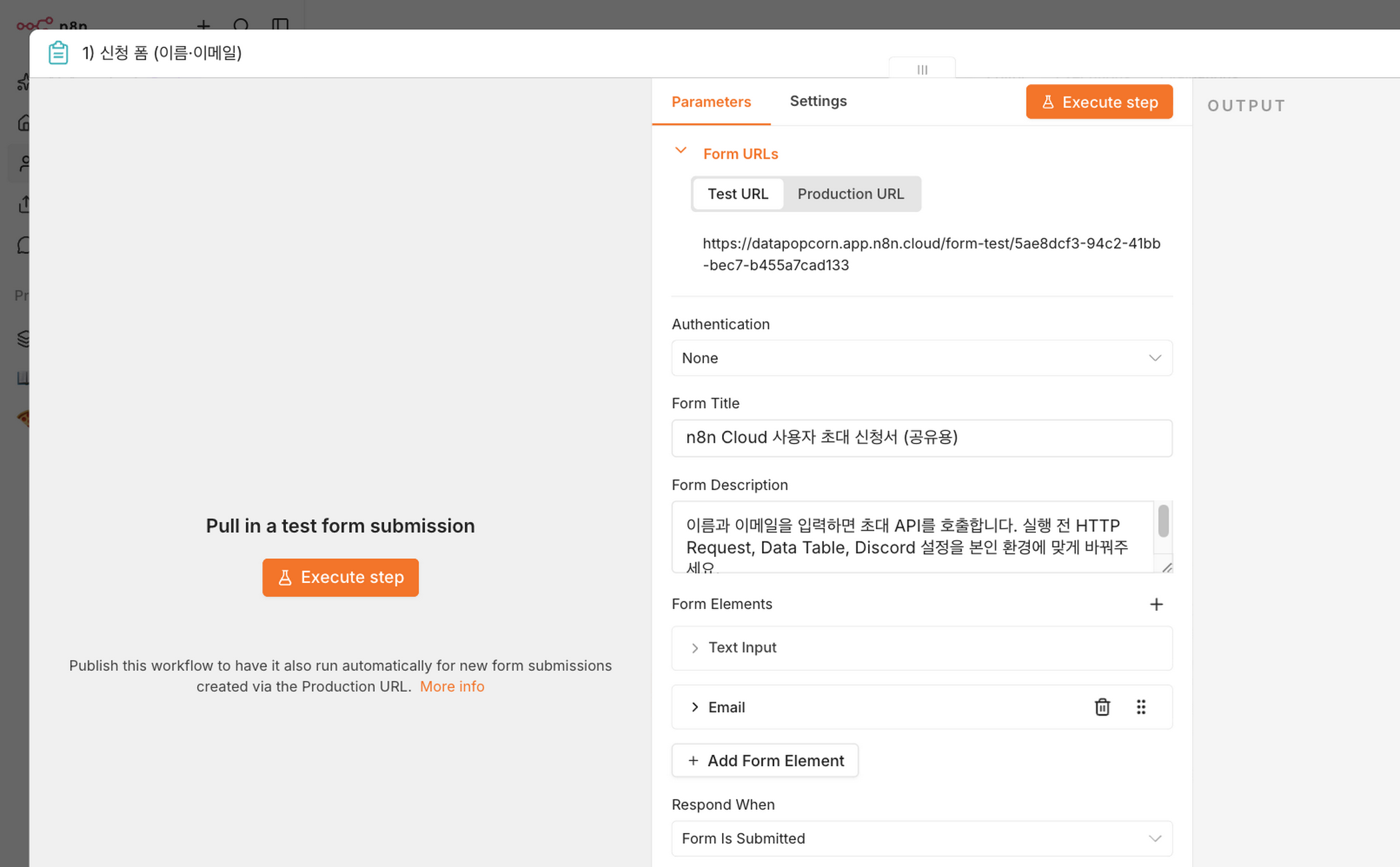The image size is (1400, 867).
Task: Click Execute step in the parameters header
Action: click(x=1099, y=102)
